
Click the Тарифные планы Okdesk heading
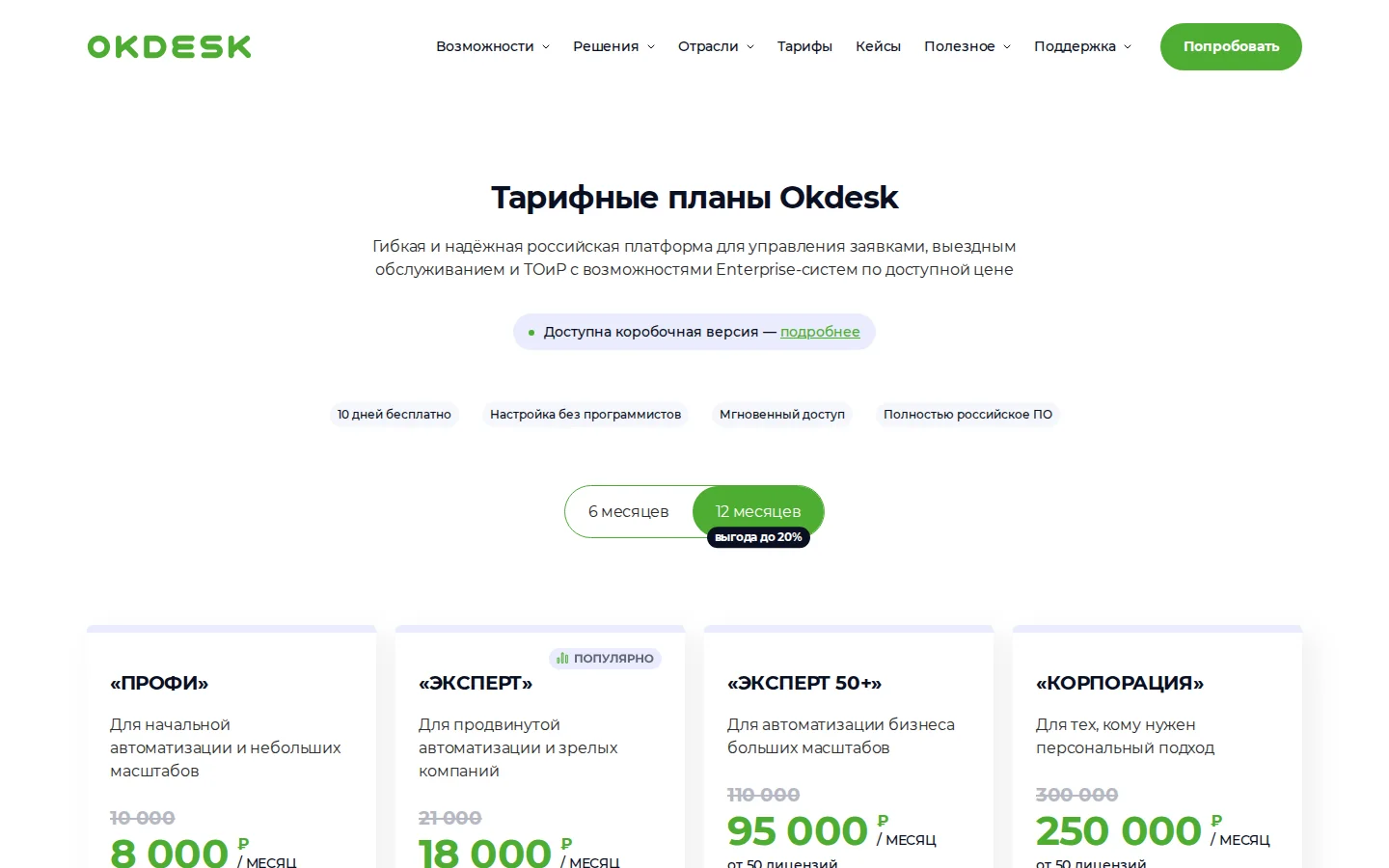[x=694, y=198]
